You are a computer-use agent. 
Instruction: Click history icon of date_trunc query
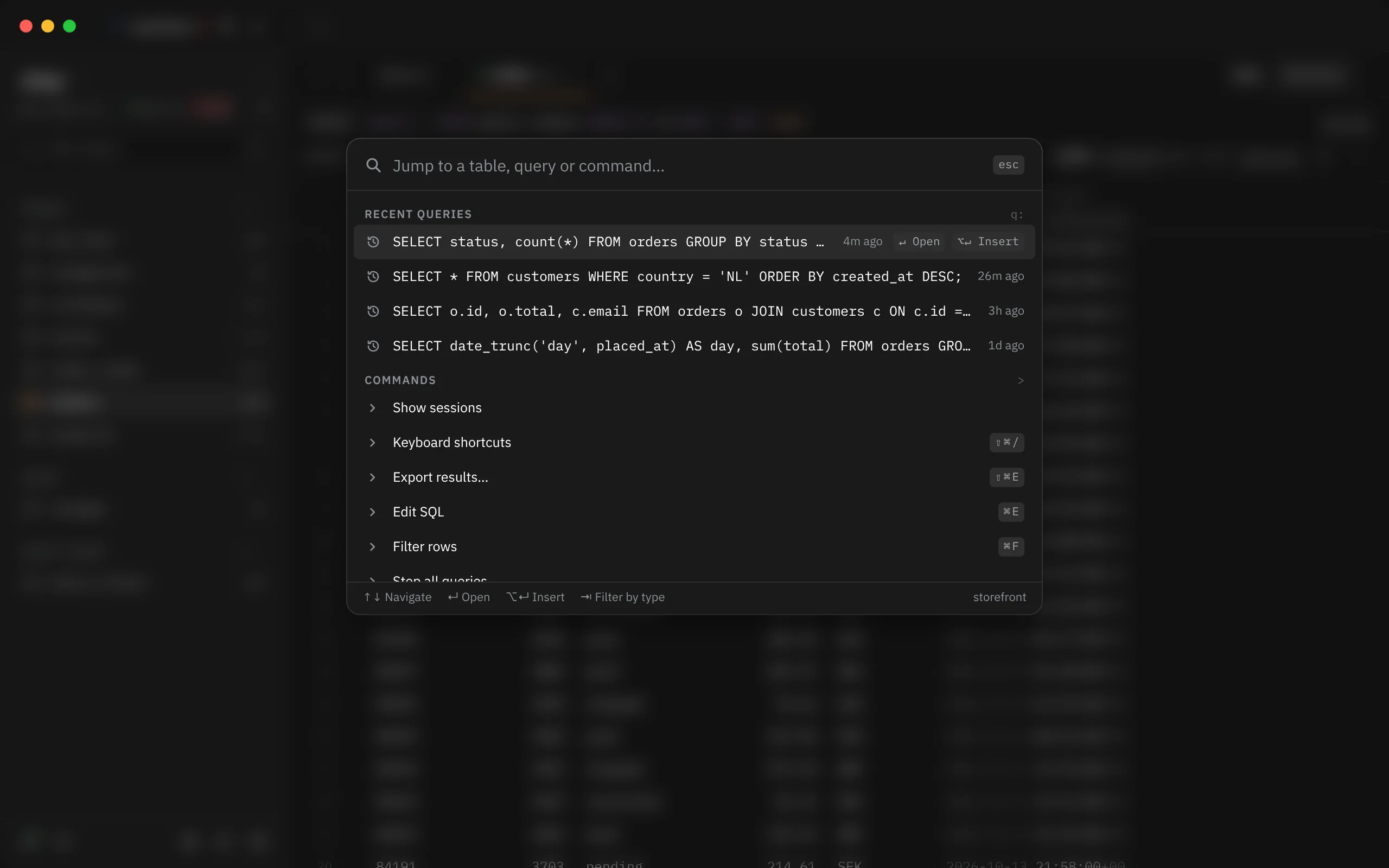(x=373, y=346)
